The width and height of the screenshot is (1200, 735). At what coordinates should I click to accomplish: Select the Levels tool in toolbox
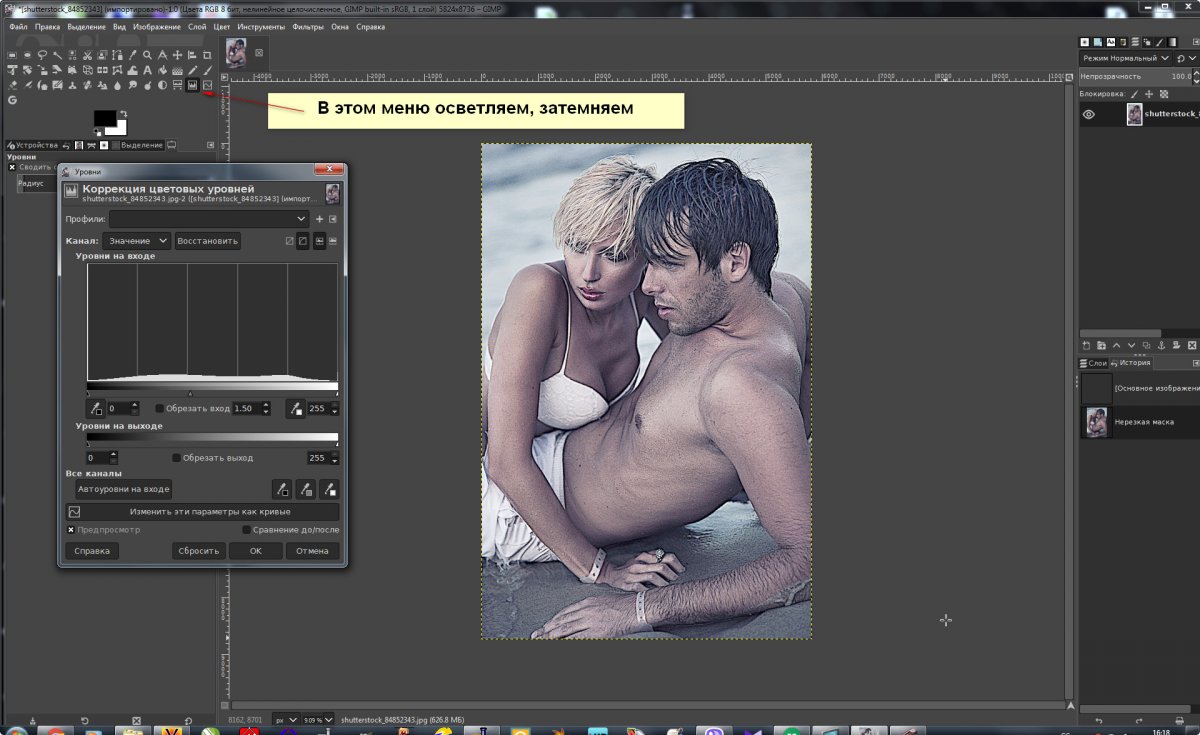192,85
